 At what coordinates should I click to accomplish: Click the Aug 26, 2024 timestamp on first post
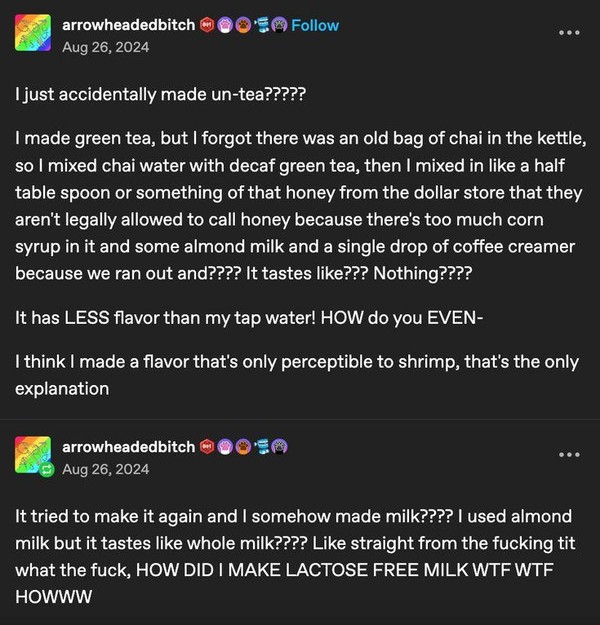tap(106, 47)
